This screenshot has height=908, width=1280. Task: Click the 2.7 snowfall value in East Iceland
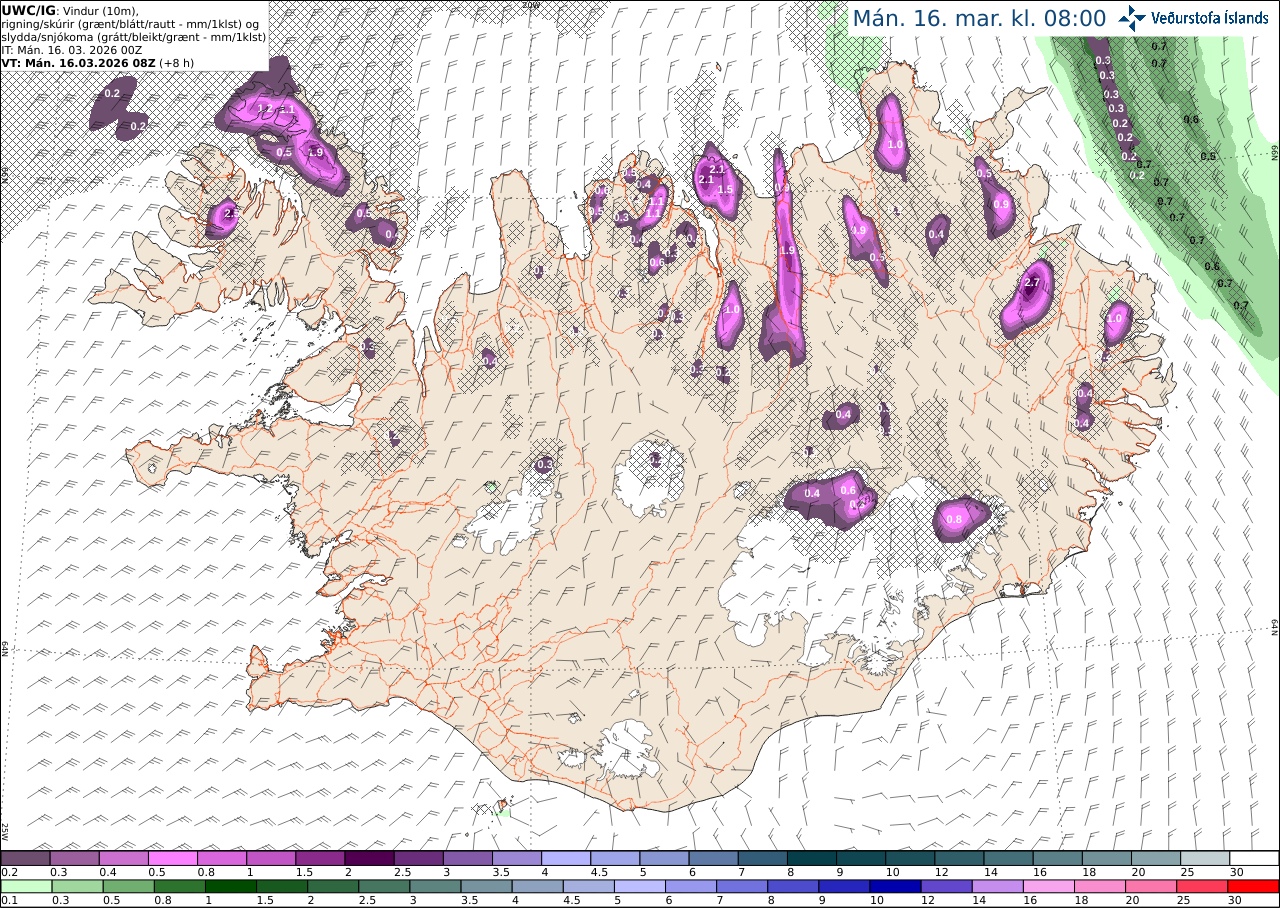pyautogui.click(x=1033, y=284)
